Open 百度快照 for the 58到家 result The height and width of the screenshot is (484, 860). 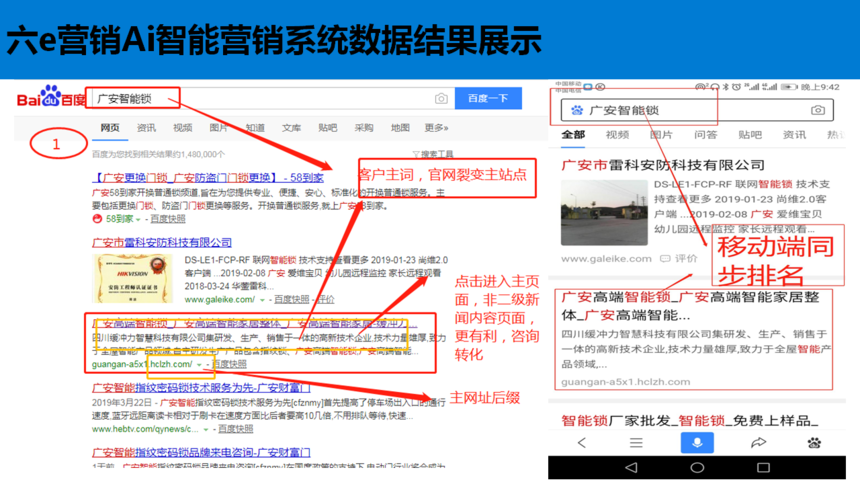[x=168, y=219]
